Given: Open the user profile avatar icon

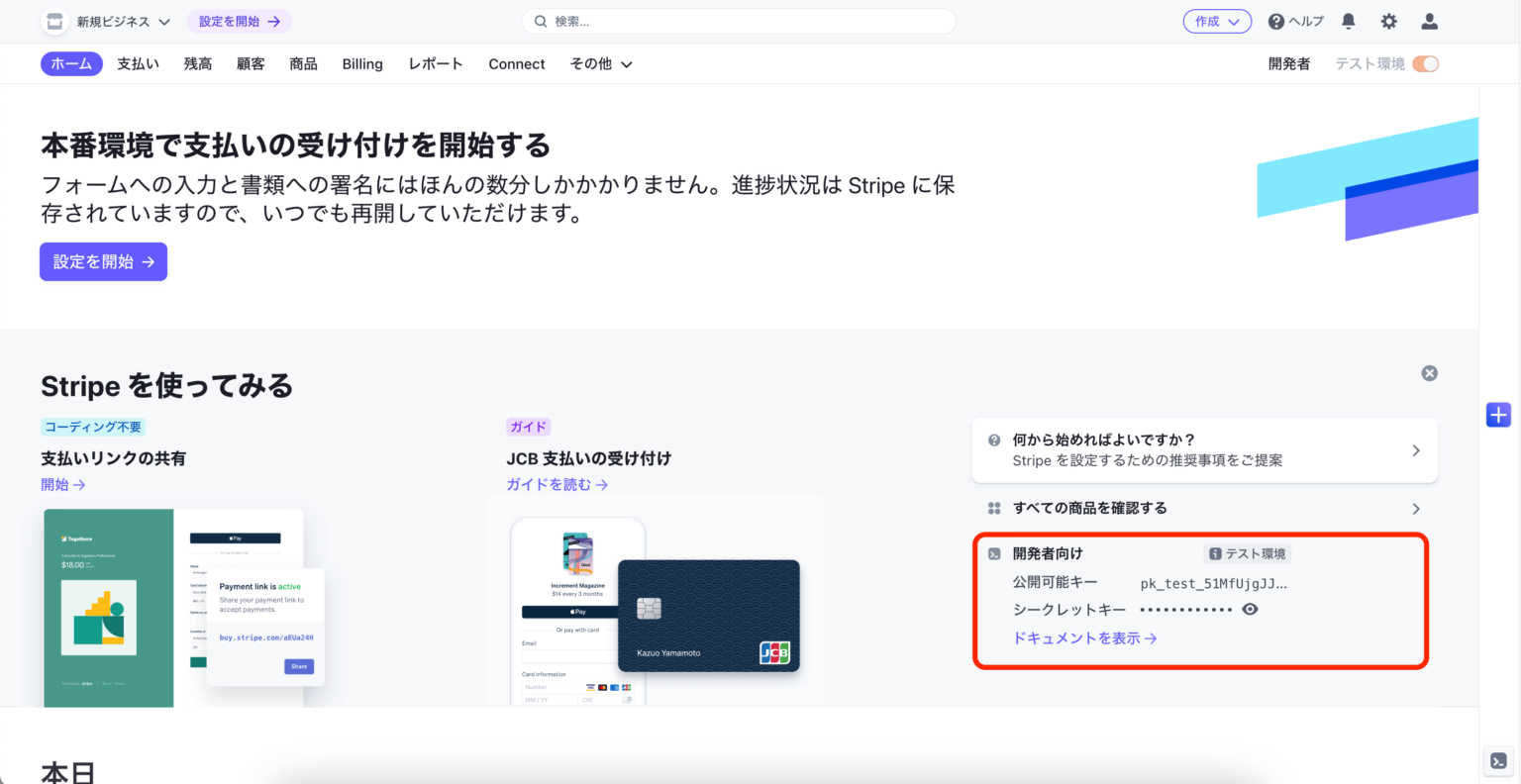Looking at the screenshot, I should coord(1429,21).
